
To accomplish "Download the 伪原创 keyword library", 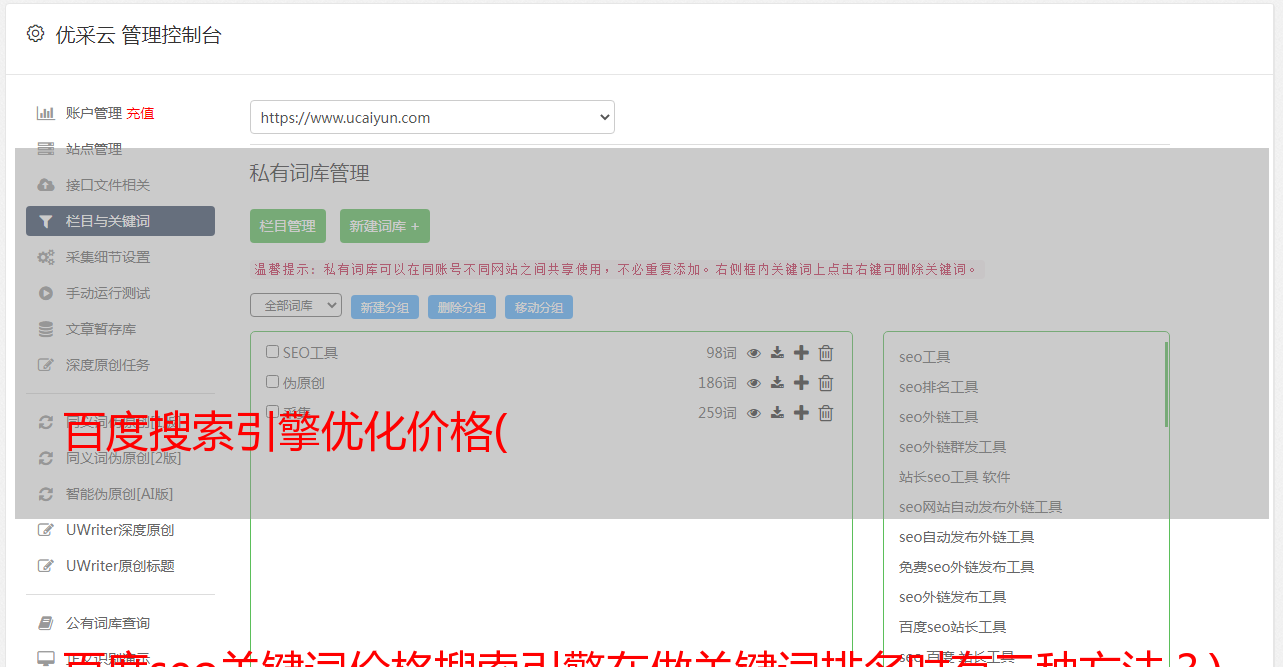I will click(x=777, y=383).
